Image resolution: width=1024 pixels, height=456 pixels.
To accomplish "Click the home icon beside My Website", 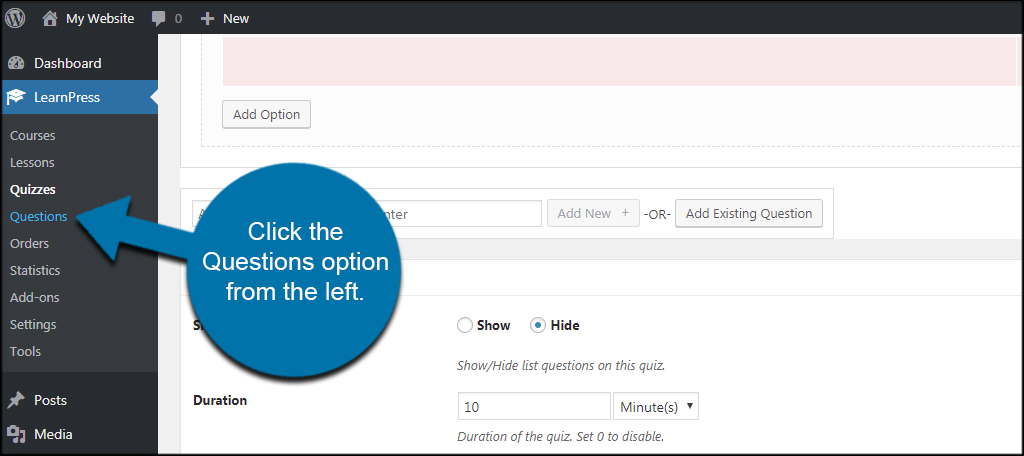I will tap(50, 18).
